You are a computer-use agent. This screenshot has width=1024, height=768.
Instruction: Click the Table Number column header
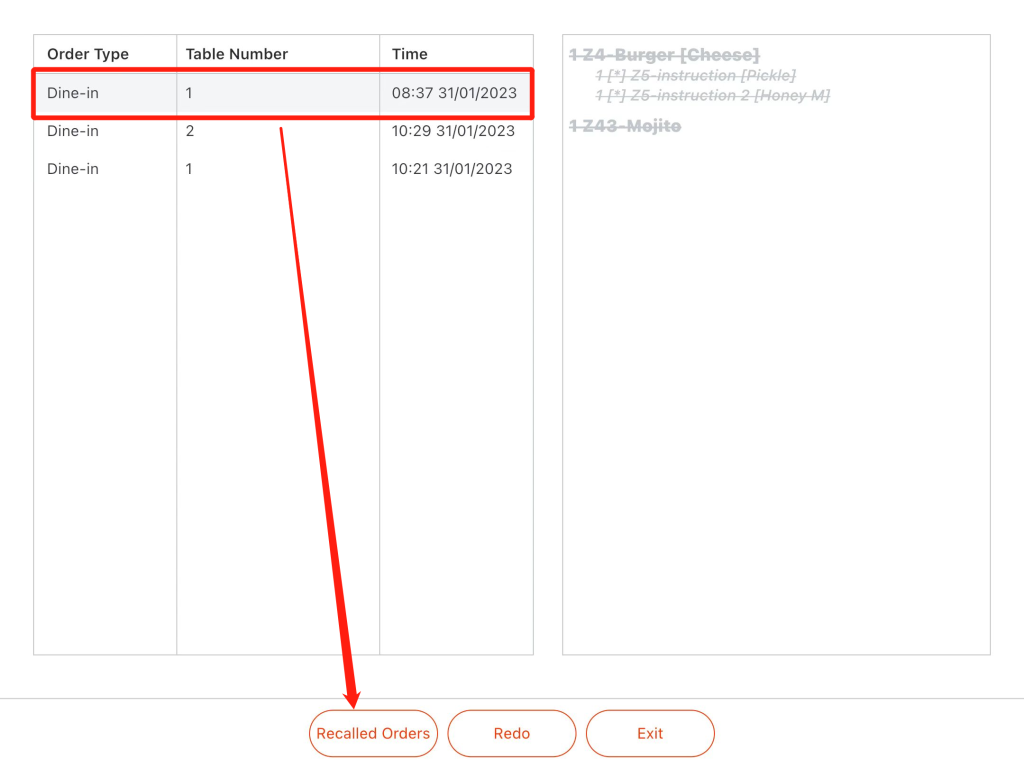click(x=236, y=54)
